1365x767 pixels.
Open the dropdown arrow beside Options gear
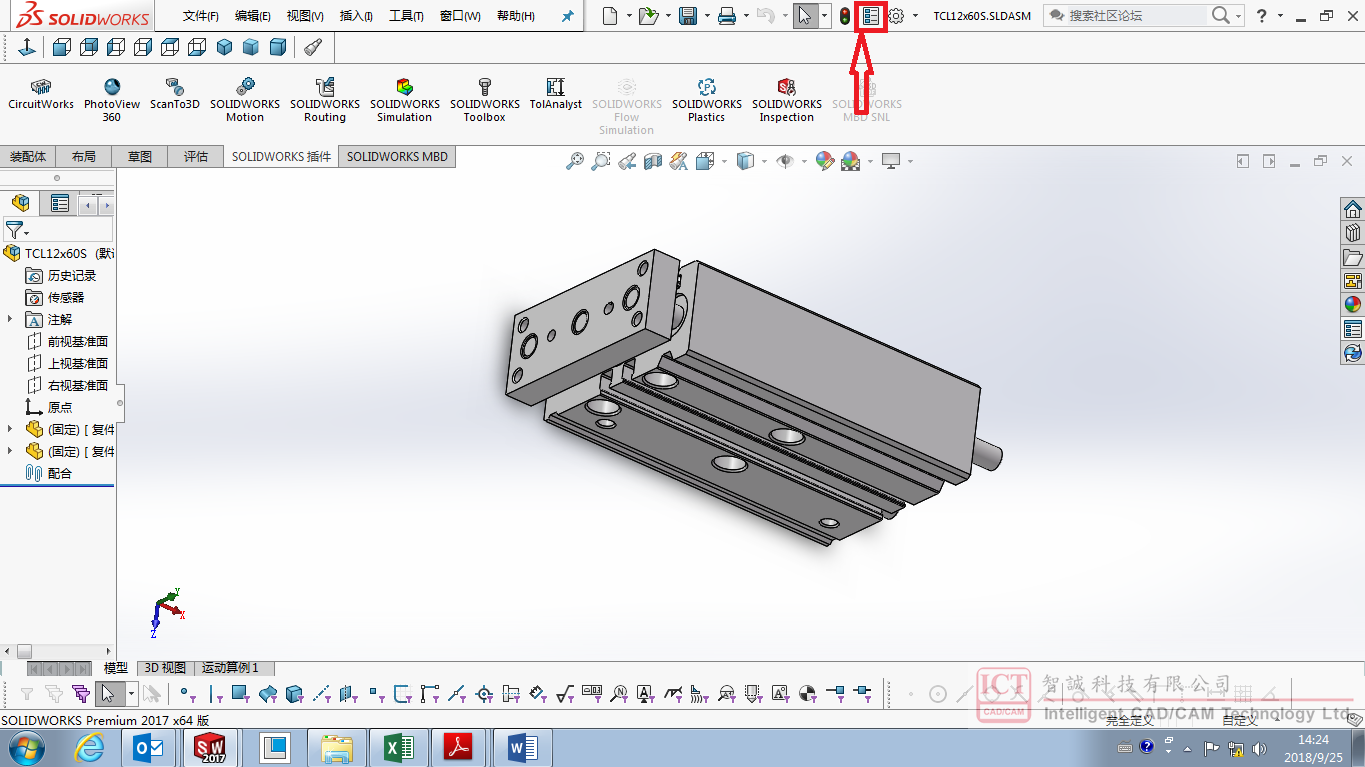[x=915, y=16]
